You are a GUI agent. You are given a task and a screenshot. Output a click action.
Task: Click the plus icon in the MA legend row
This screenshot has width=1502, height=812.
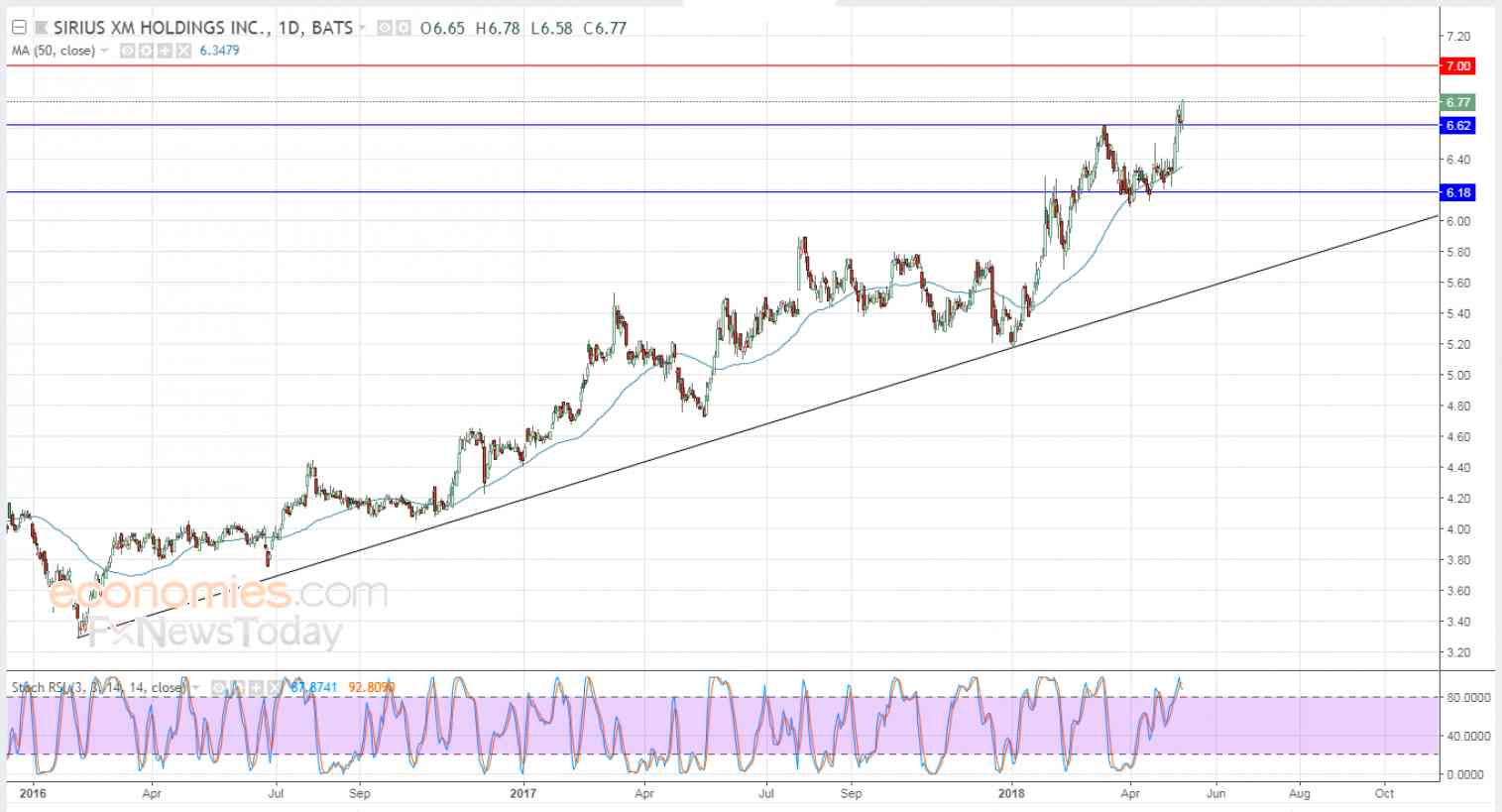165,51
